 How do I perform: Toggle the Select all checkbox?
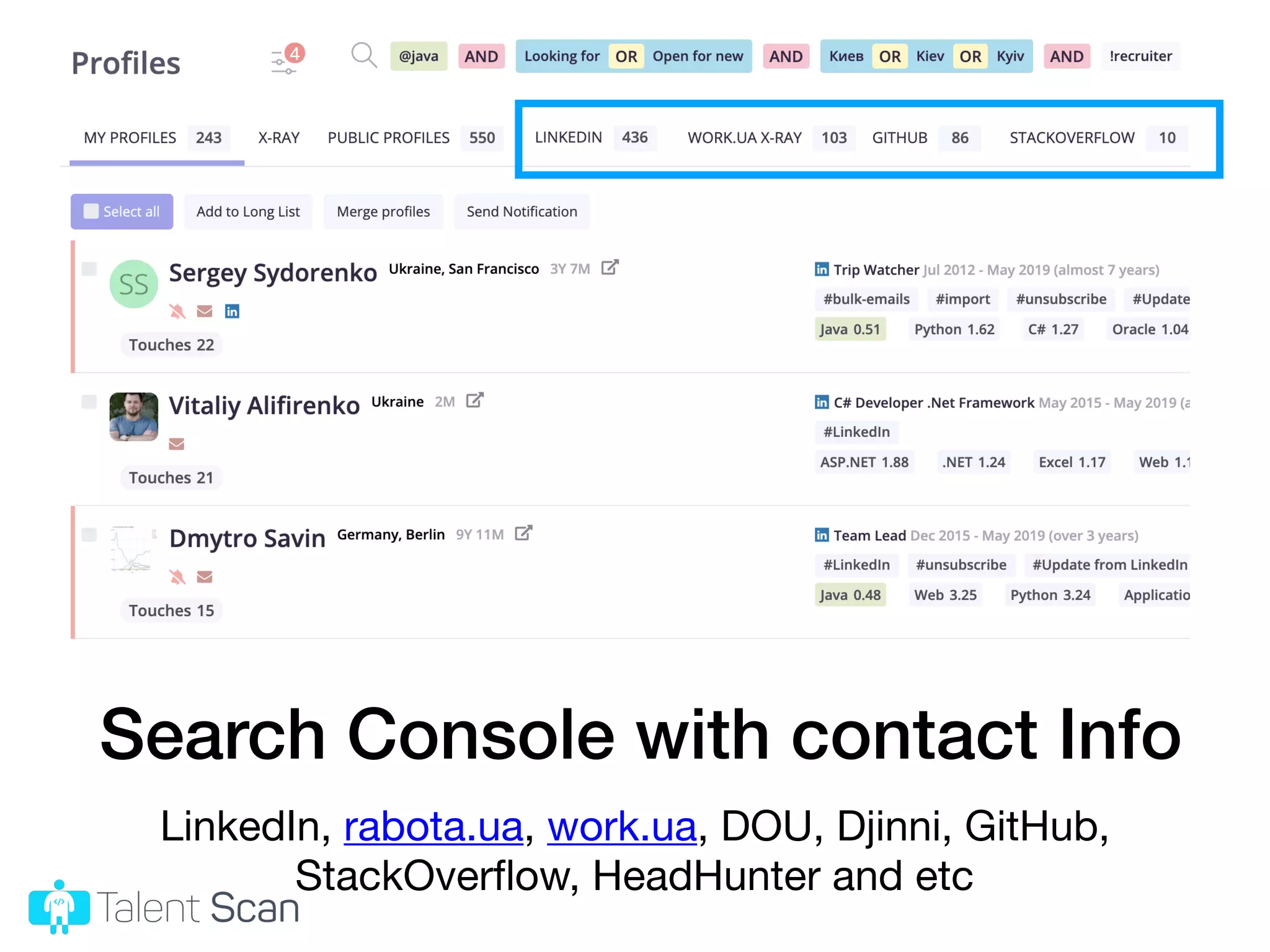tap(91, 211)
